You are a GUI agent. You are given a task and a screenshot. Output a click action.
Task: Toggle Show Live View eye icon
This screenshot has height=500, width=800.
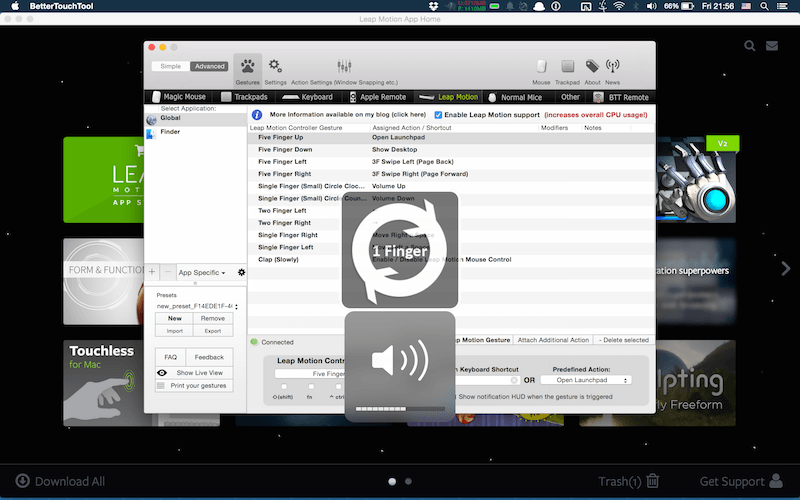[x=162, y=372]
